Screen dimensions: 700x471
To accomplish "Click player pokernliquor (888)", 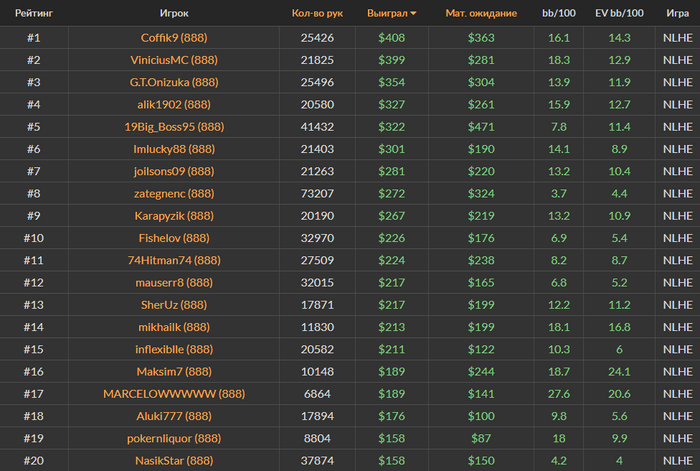I will pyautogui.click(x=174, y=438).
